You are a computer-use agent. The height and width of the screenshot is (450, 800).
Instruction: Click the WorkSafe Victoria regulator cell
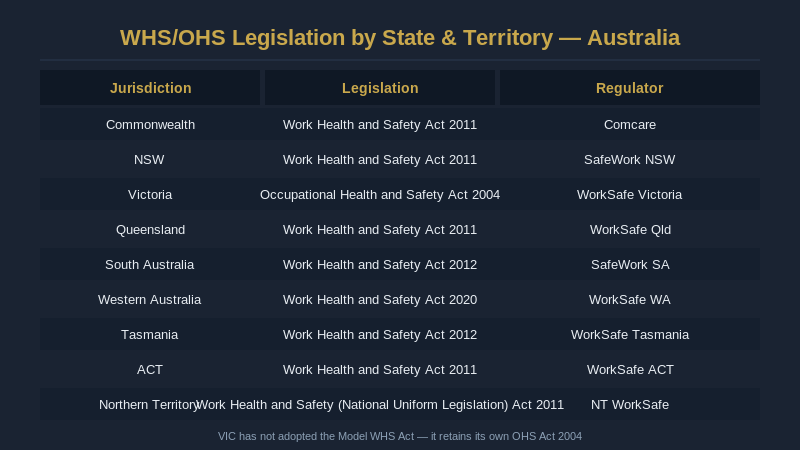630,195
